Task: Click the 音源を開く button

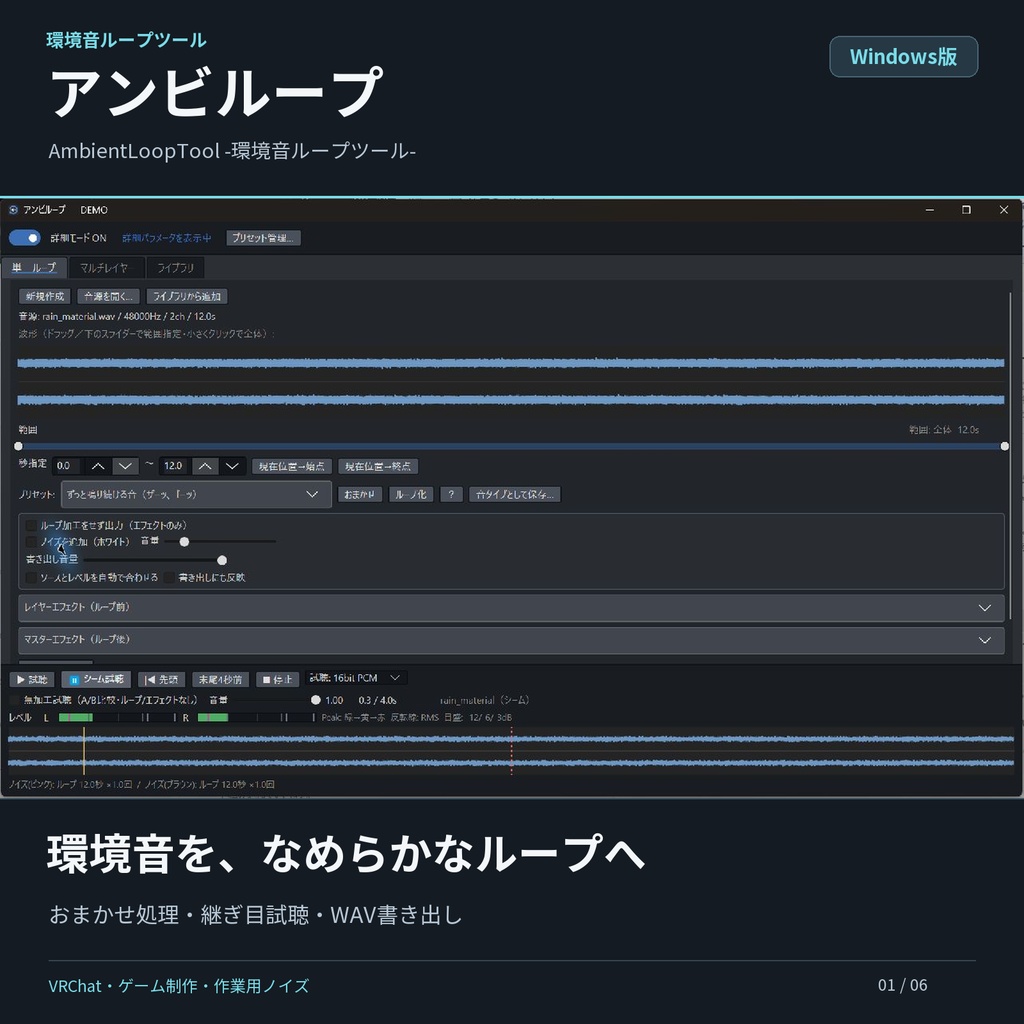Action: coord(108,296)
